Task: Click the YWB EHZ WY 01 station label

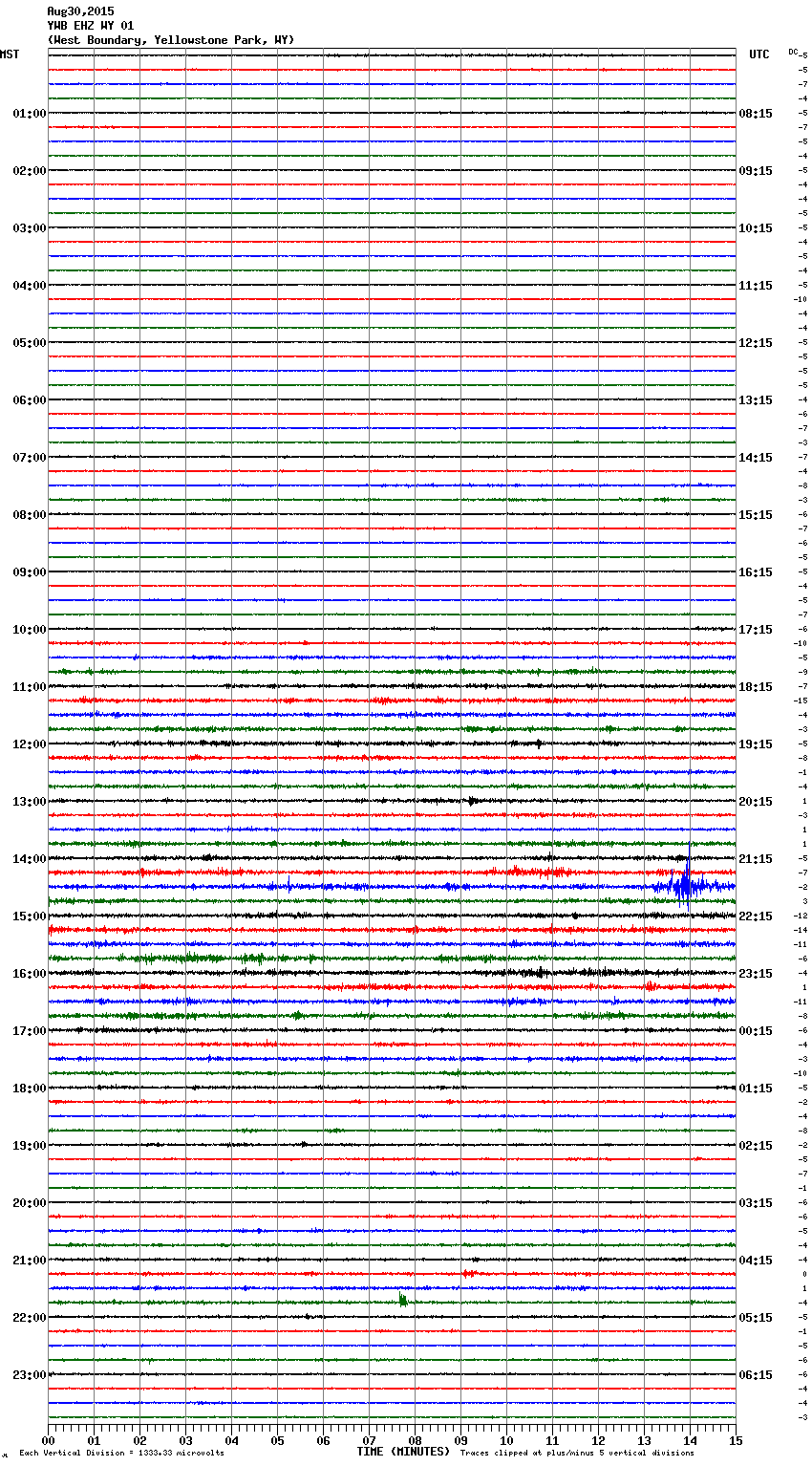Action: [x=91, y=26]
